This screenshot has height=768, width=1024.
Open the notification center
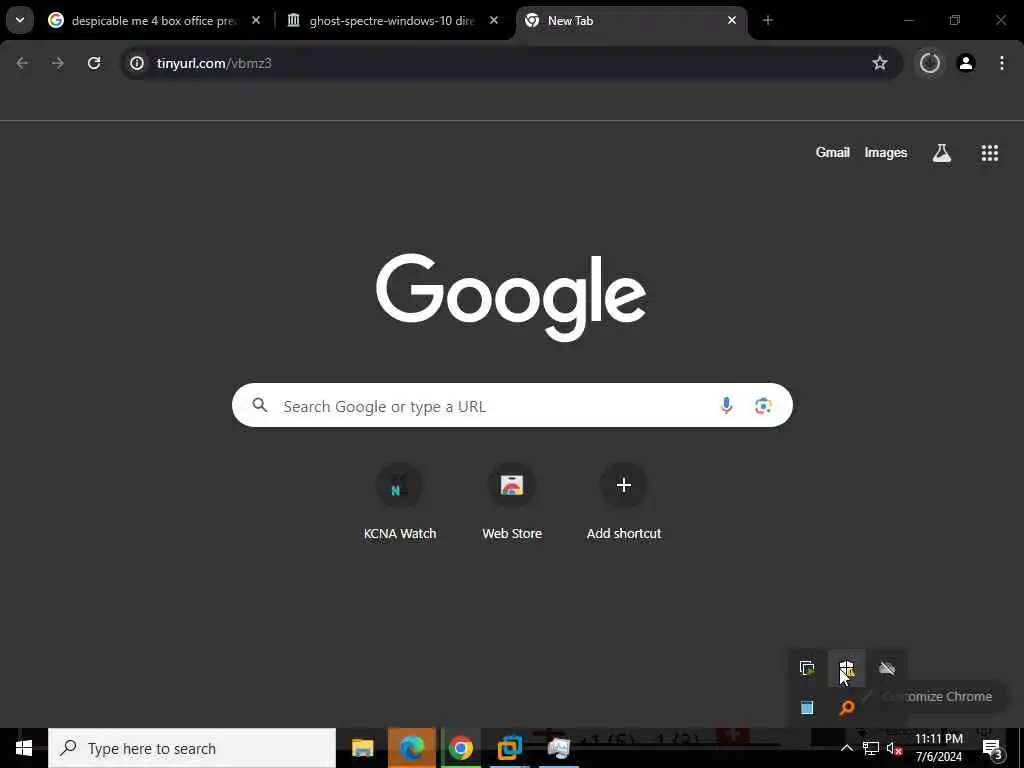(x=993, y=748)
